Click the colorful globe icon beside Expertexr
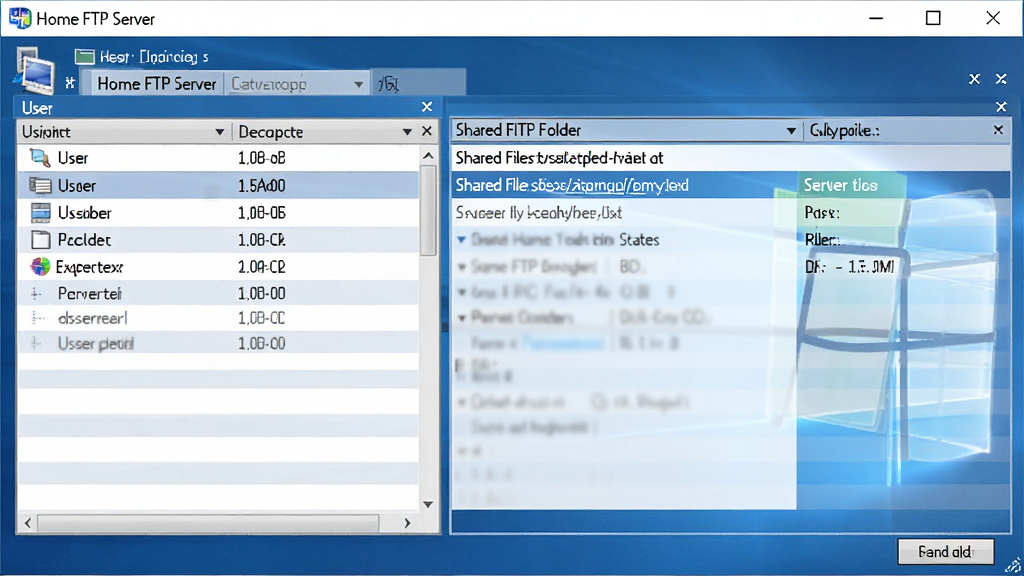The image size is (1024, 576). (40, 266)
